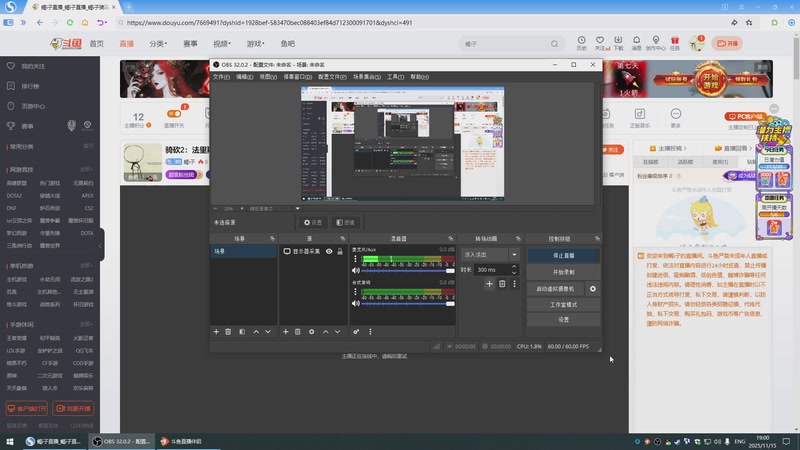Viewport: 800px width, 450px height.
Task: Expand the 淡入淡出 transition dropdown
Action: coord(515,255)
